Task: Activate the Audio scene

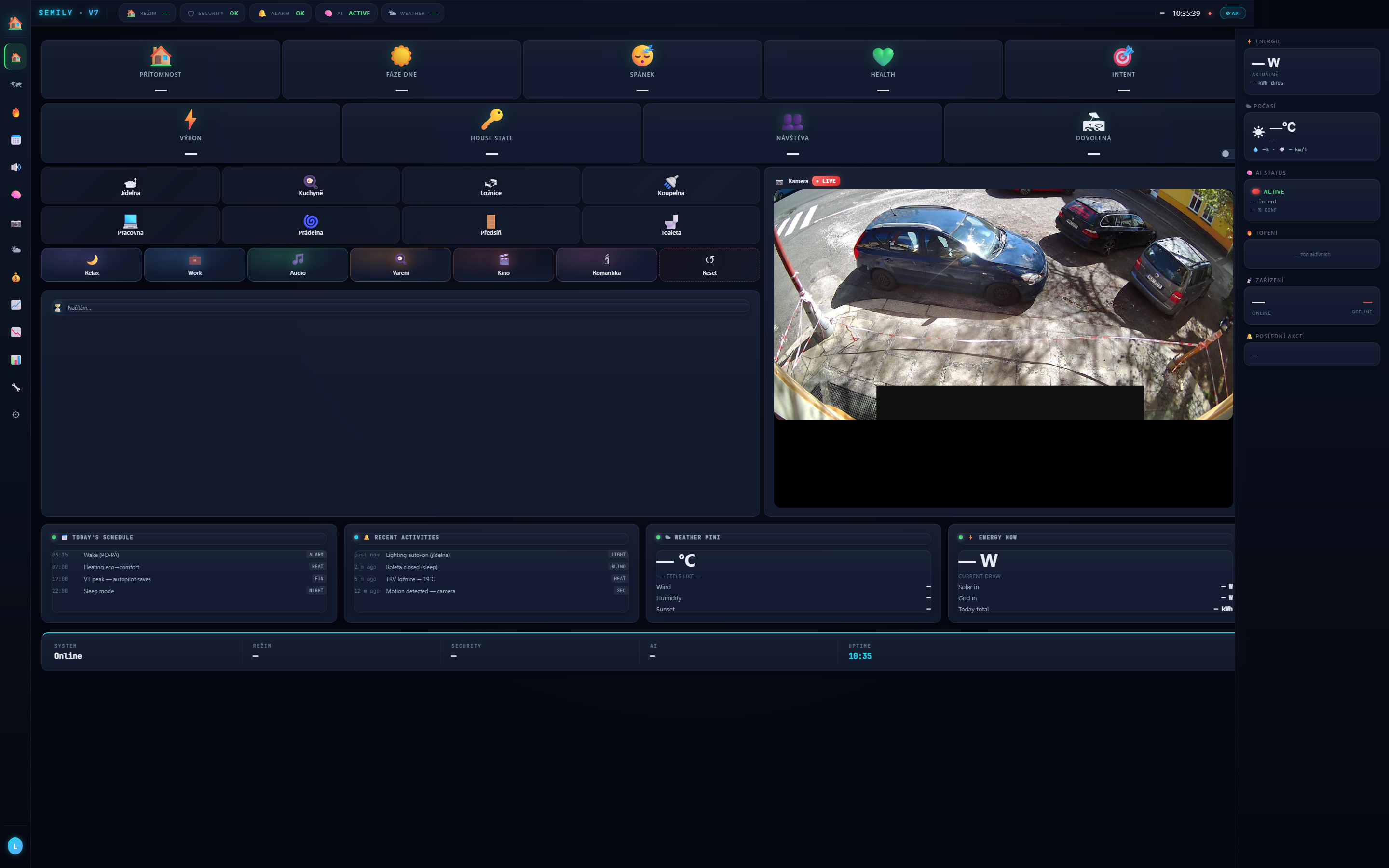Action: (297, 265)
